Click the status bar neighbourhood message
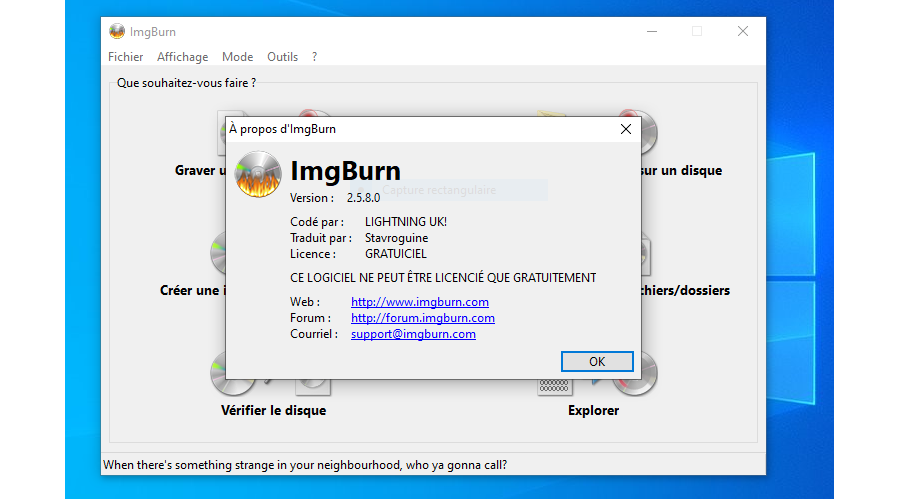The height and width of the screenshot is (499, 900). click(x=305, y=465)
